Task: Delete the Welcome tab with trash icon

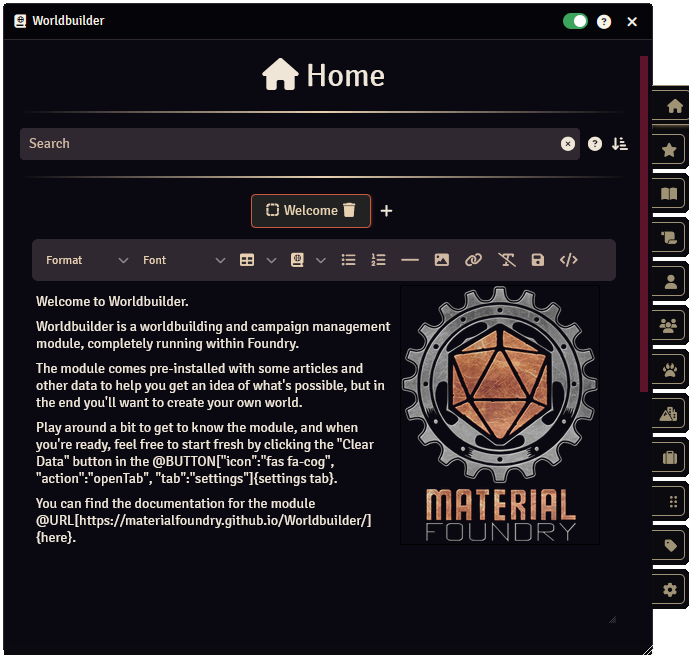Action: [349, 210]
